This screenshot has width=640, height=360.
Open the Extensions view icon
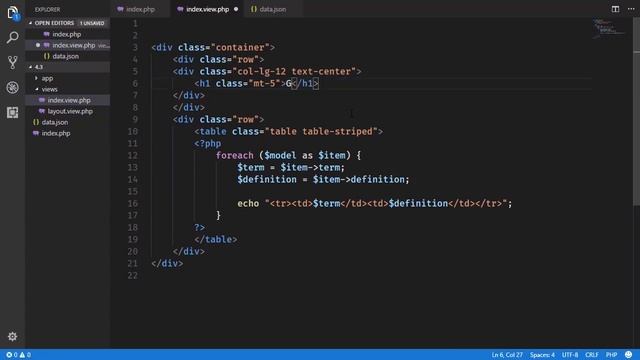[13, 112]
